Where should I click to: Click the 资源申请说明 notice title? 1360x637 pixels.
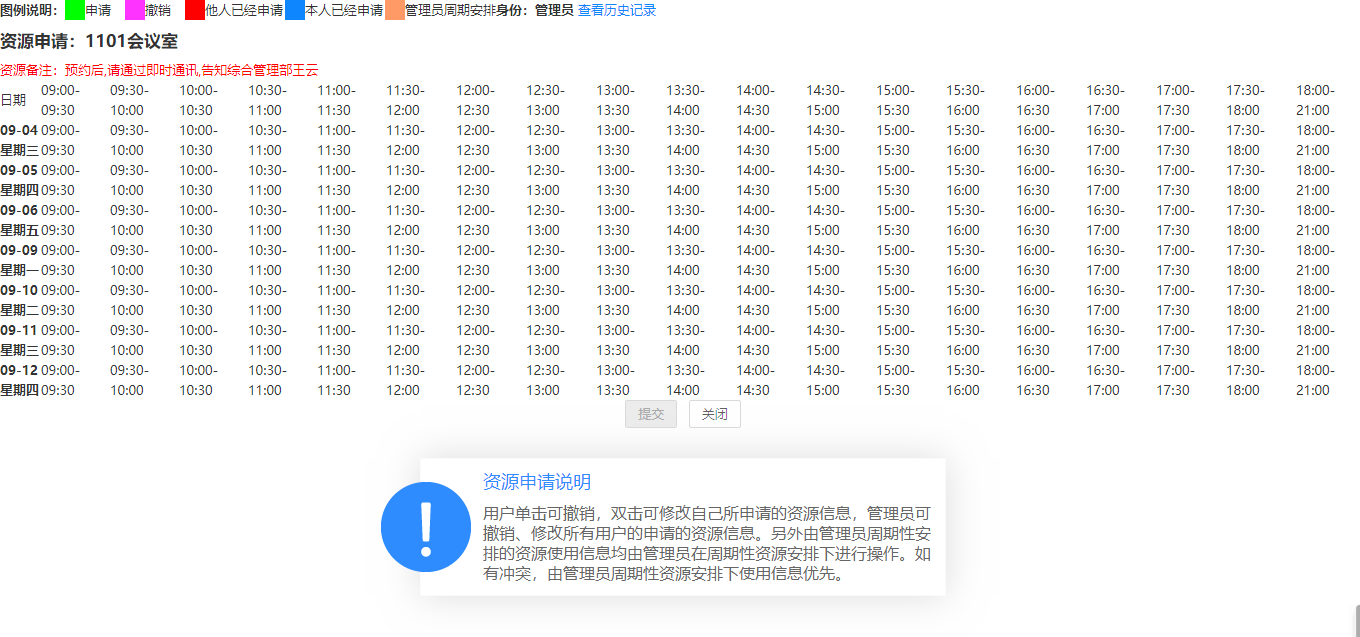pyautogui.click(x=537, y=482)
